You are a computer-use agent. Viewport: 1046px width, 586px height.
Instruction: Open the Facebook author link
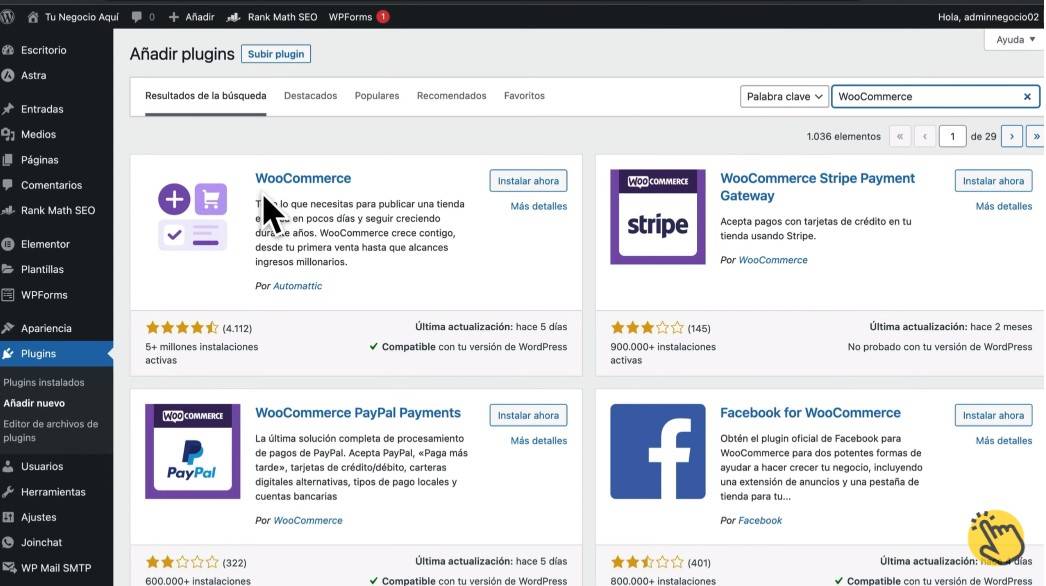pos(760,520)
